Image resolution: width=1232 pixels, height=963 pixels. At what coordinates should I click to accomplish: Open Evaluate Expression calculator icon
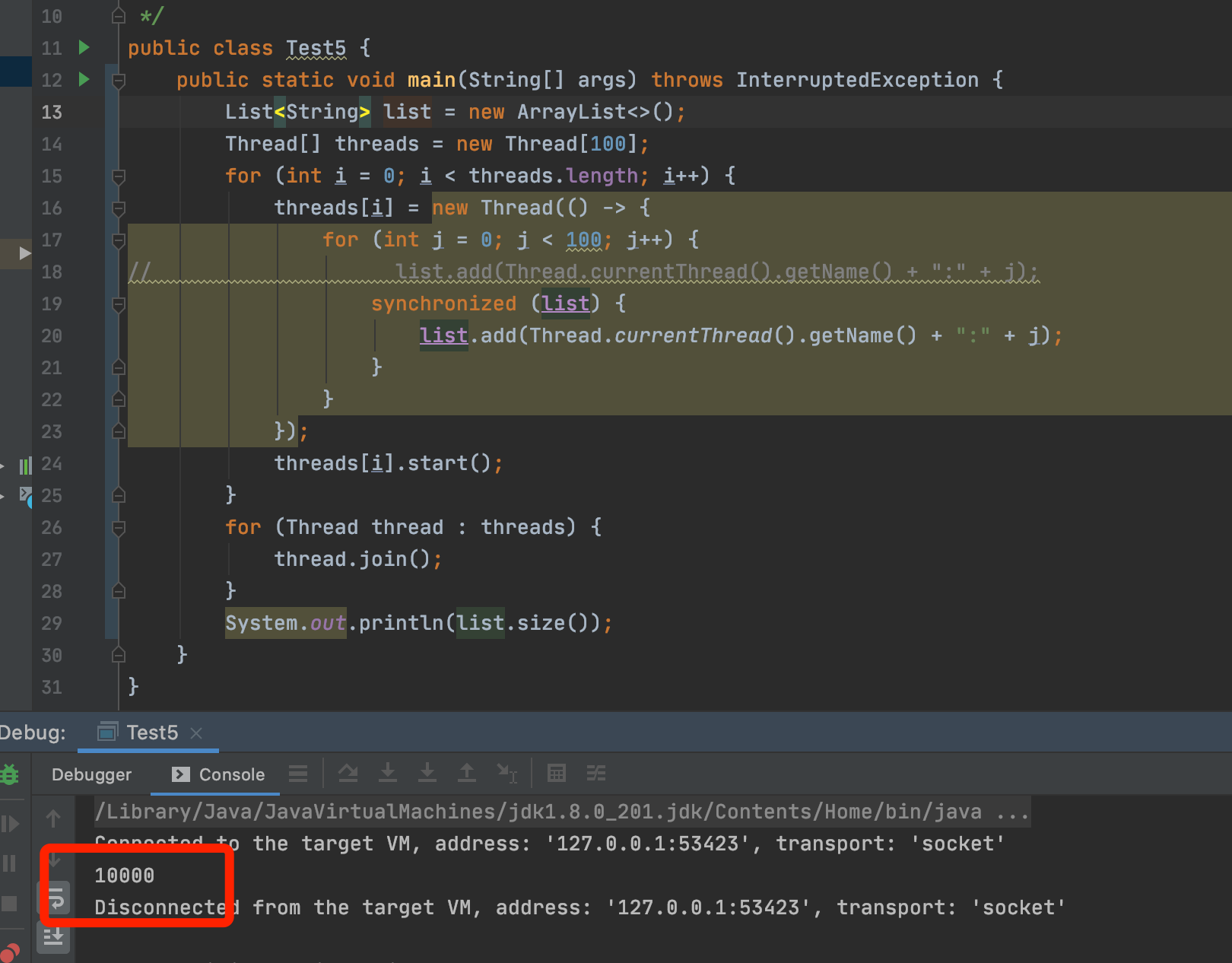557,774
